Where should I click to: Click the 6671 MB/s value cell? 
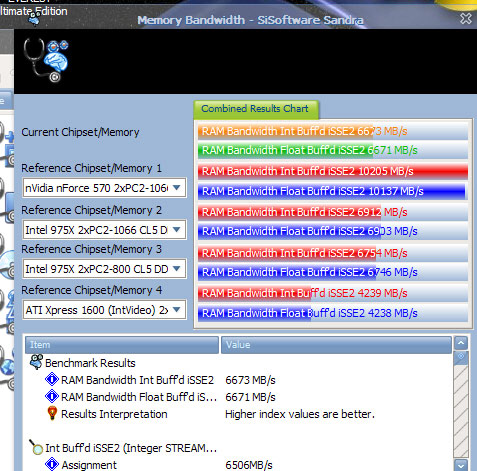[250, 397]
